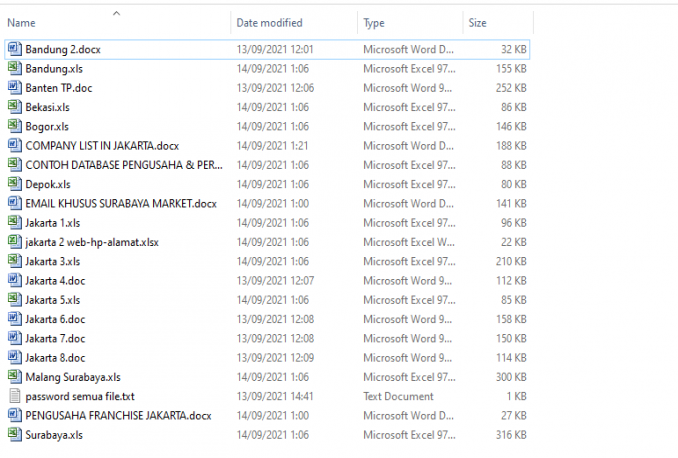Select PENGUSAHA FRANCHISE JAKARTA.docx
This screenshot has width=678, height=458.
pos(118,415)
